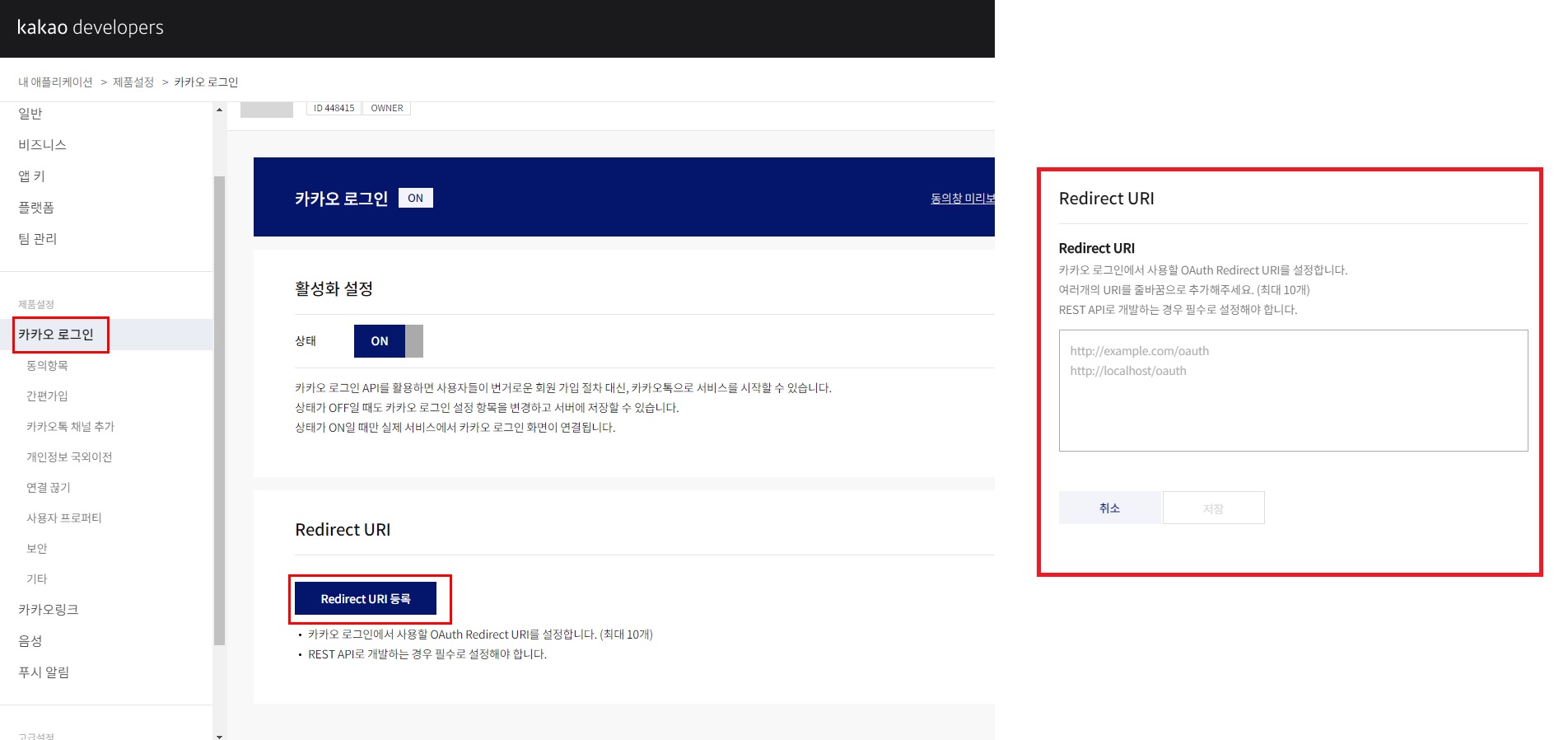Click 카카오 로그인 breadcrumb item
The width and height of the screenshot is (1568, 740).
[x=206, y=82]
